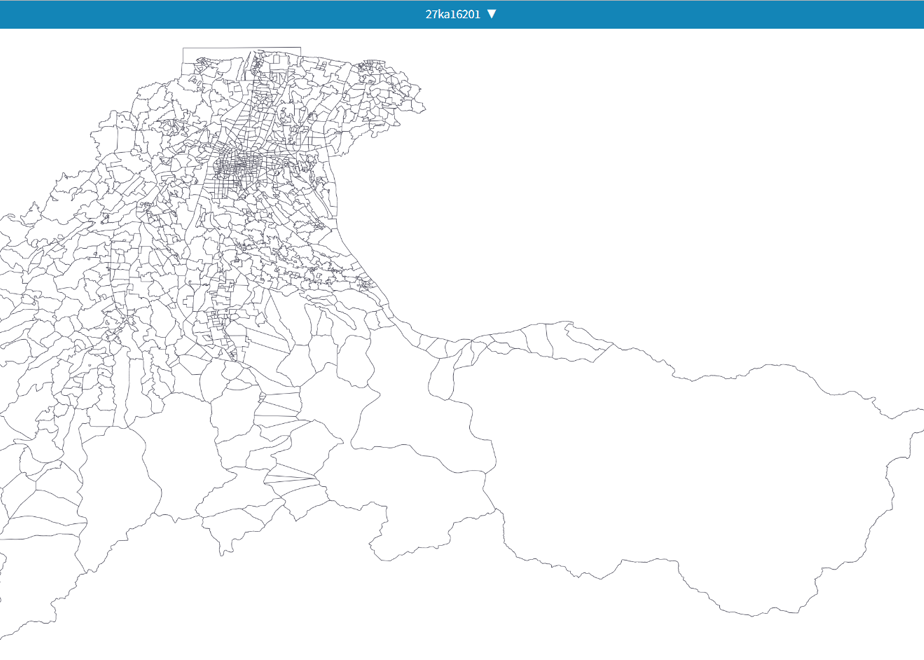Select the dense city-center block cluster
This screenshot has width=924, height=660.
point(237,165)
